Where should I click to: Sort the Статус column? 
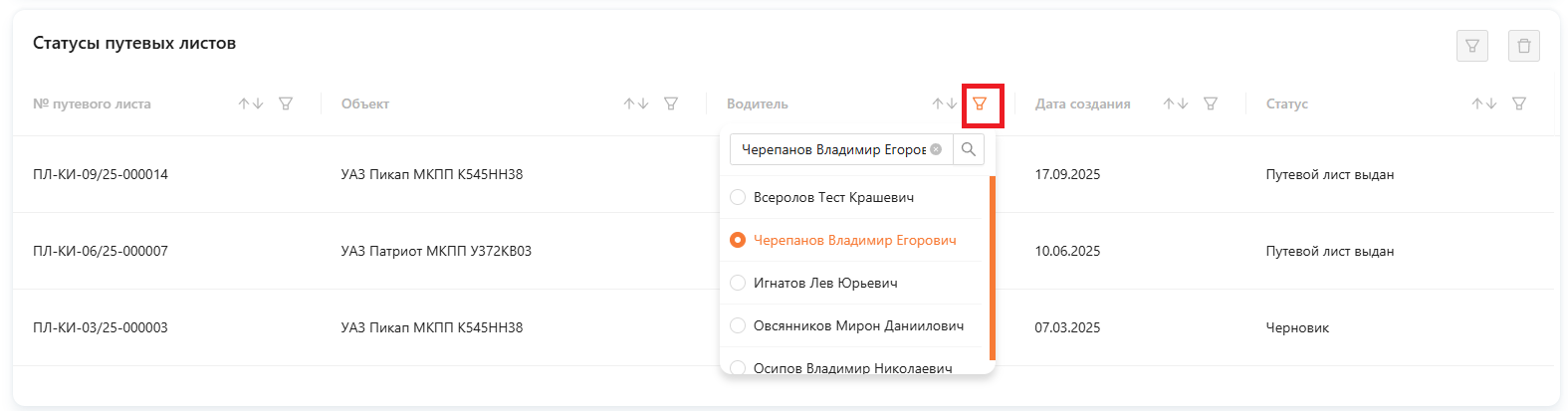point(1484,103)
